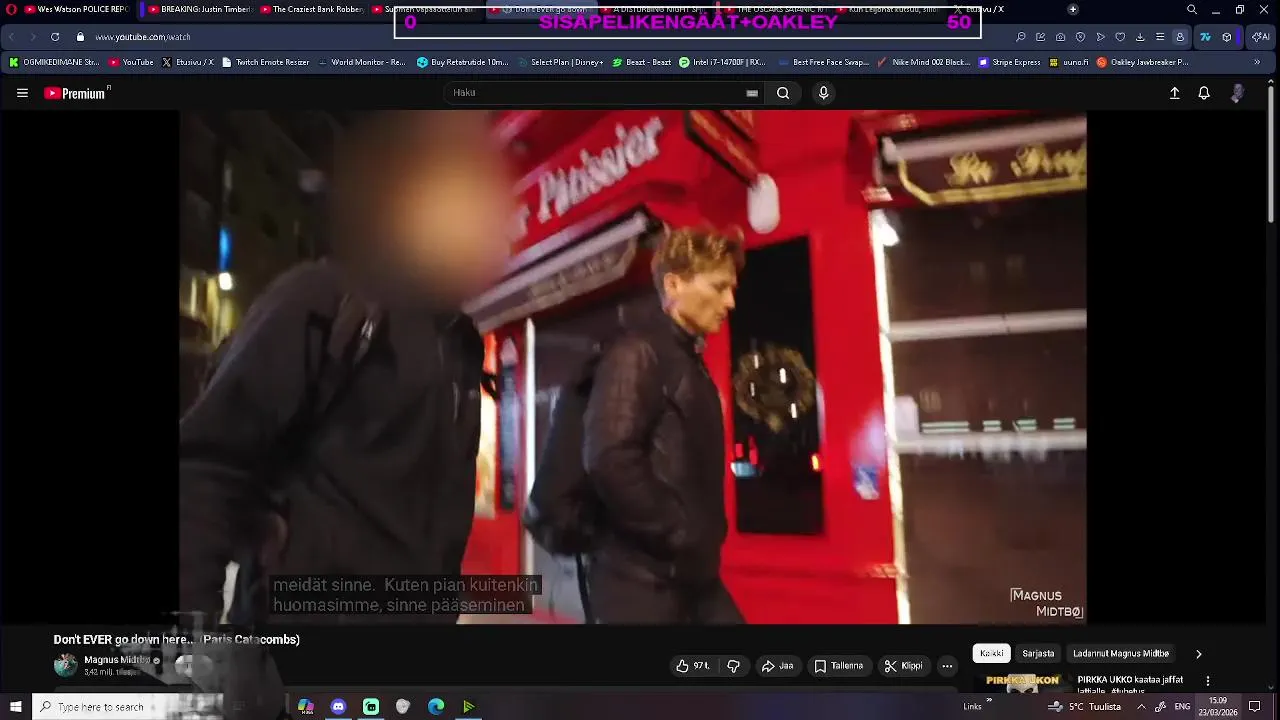Select the Sarjasta filter chip

[x=1038, y=654]
